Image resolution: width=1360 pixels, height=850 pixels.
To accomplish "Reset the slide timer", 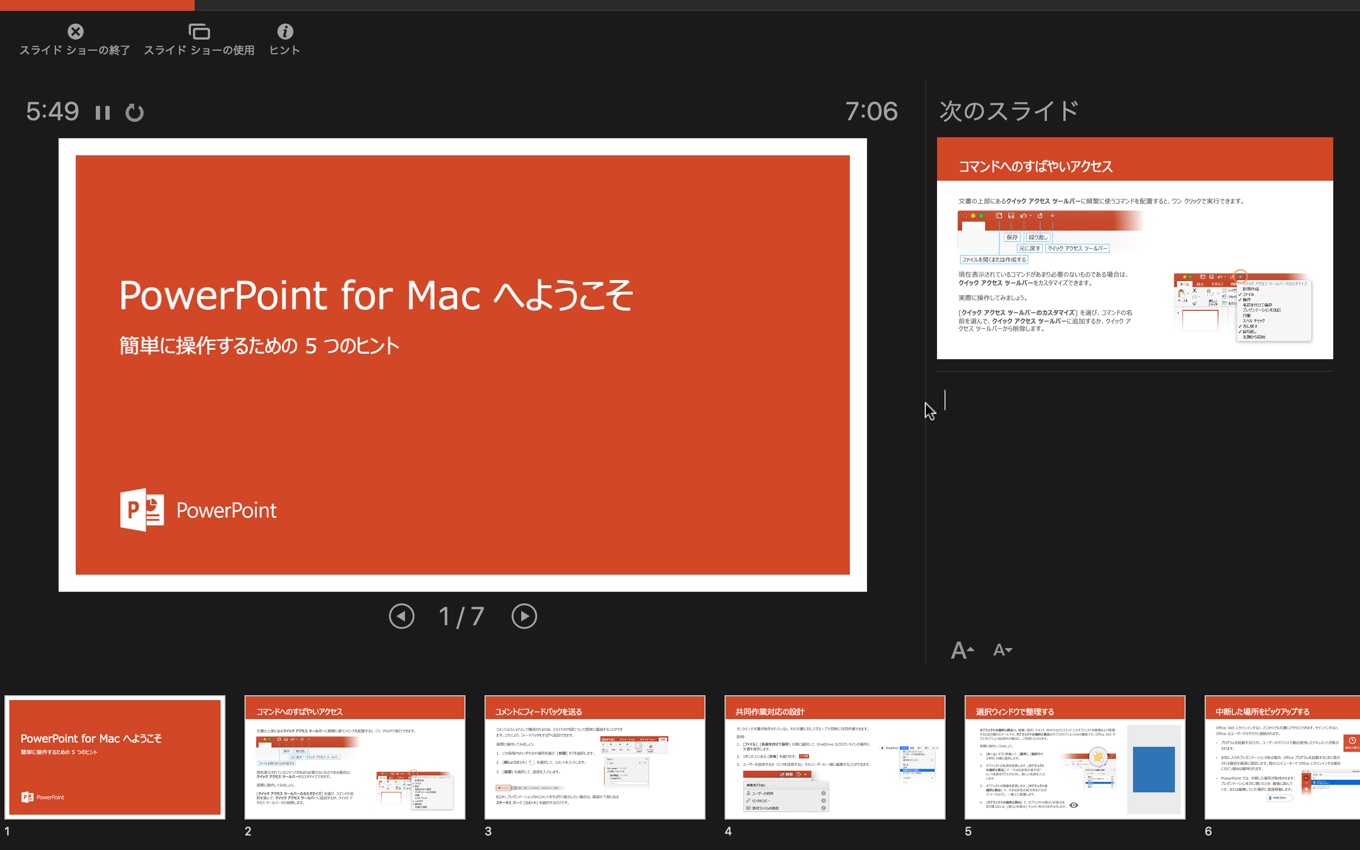I will click(135, 112).
